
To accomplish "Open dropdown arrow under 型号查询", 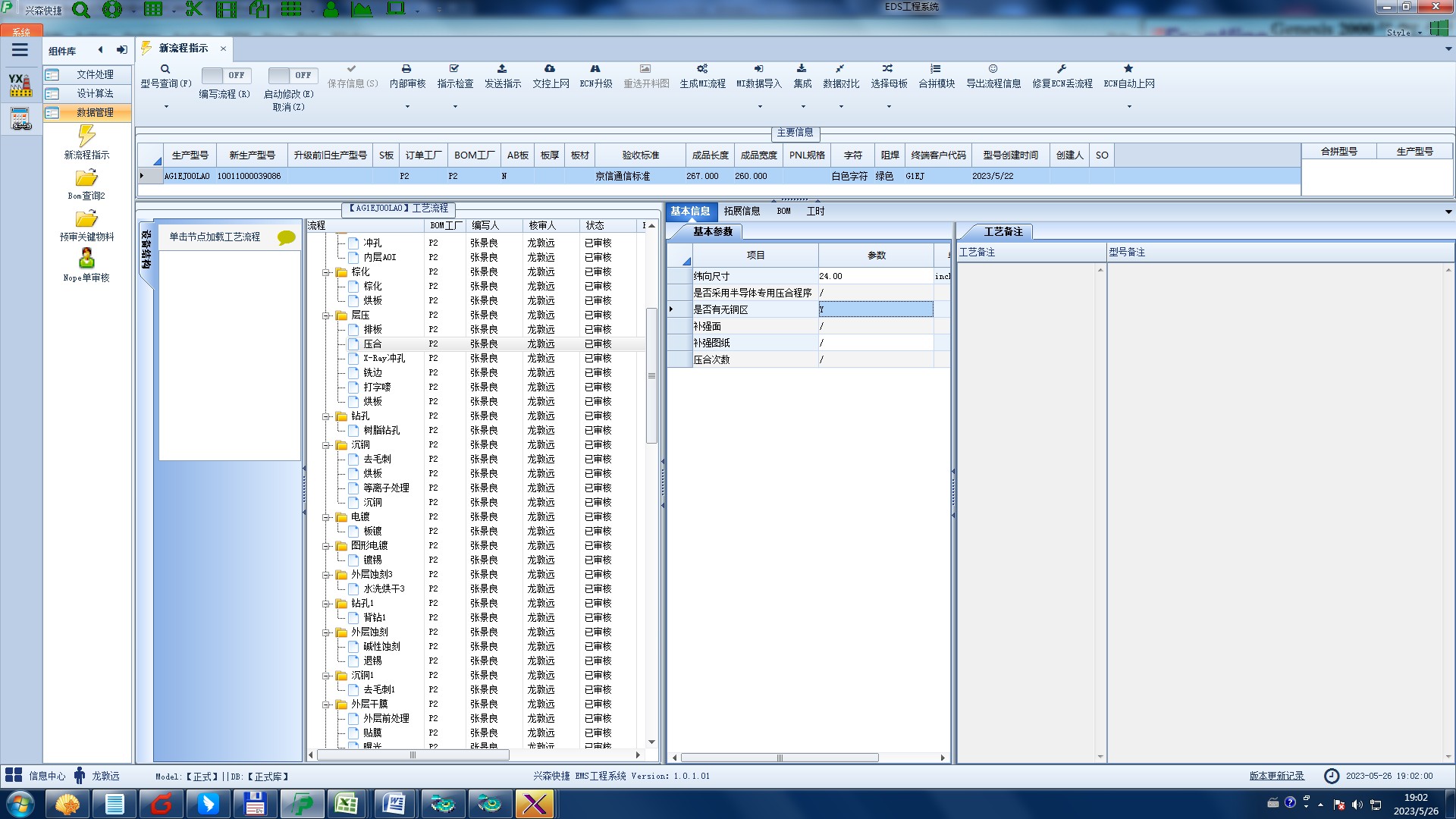I will (x=166, y=107).
